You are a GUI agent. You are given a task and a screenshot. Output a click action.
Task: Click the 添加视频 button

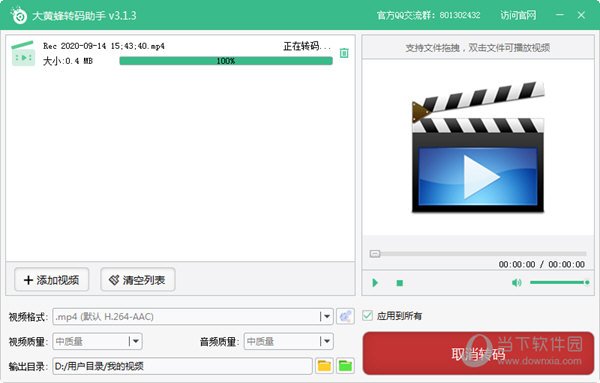[52, 280]
